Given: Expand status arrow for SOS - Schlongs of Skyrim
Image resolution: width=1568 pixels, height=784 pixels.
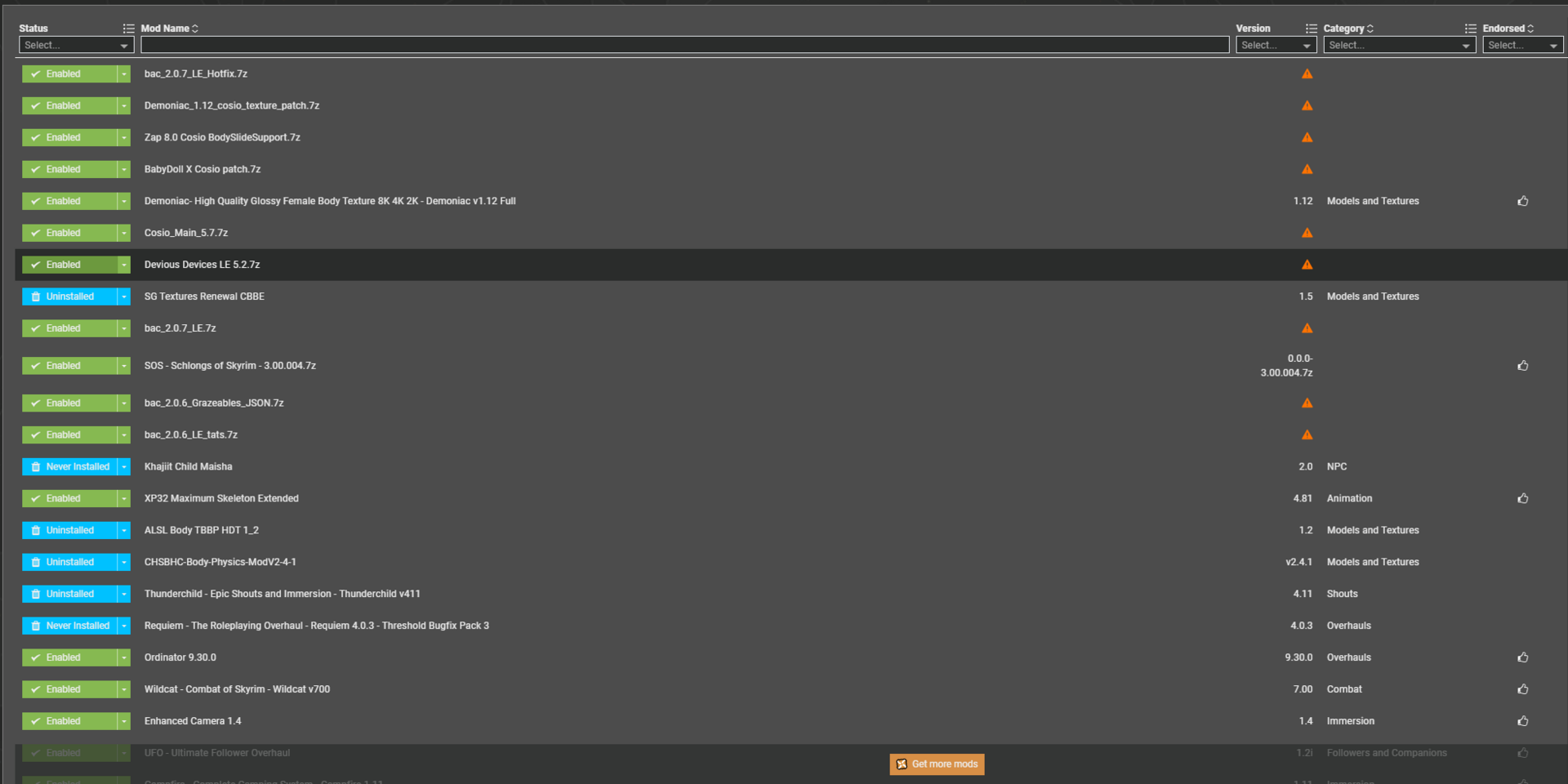Looking at the screenshot, I should [x=124, y=366].
